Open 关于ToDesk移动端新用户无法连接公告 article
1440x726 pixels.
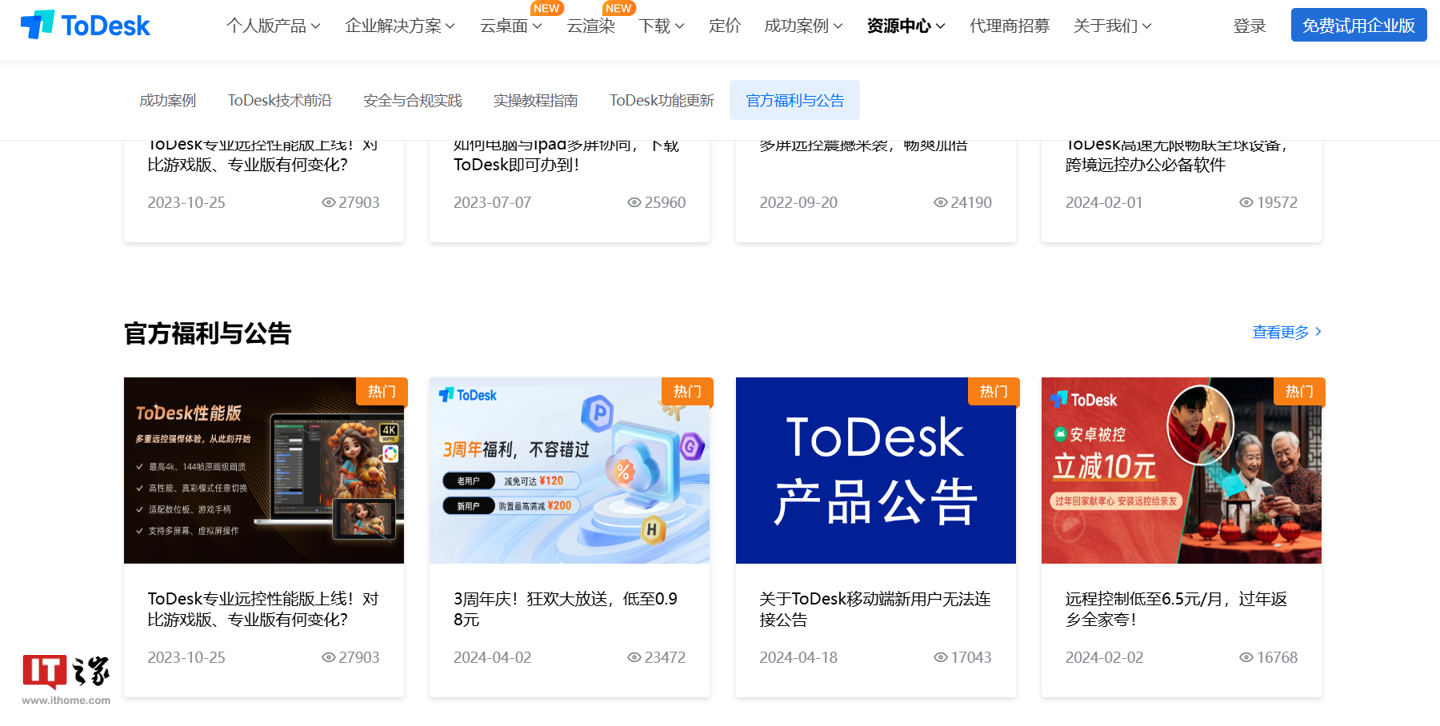(x=875, y=609)
